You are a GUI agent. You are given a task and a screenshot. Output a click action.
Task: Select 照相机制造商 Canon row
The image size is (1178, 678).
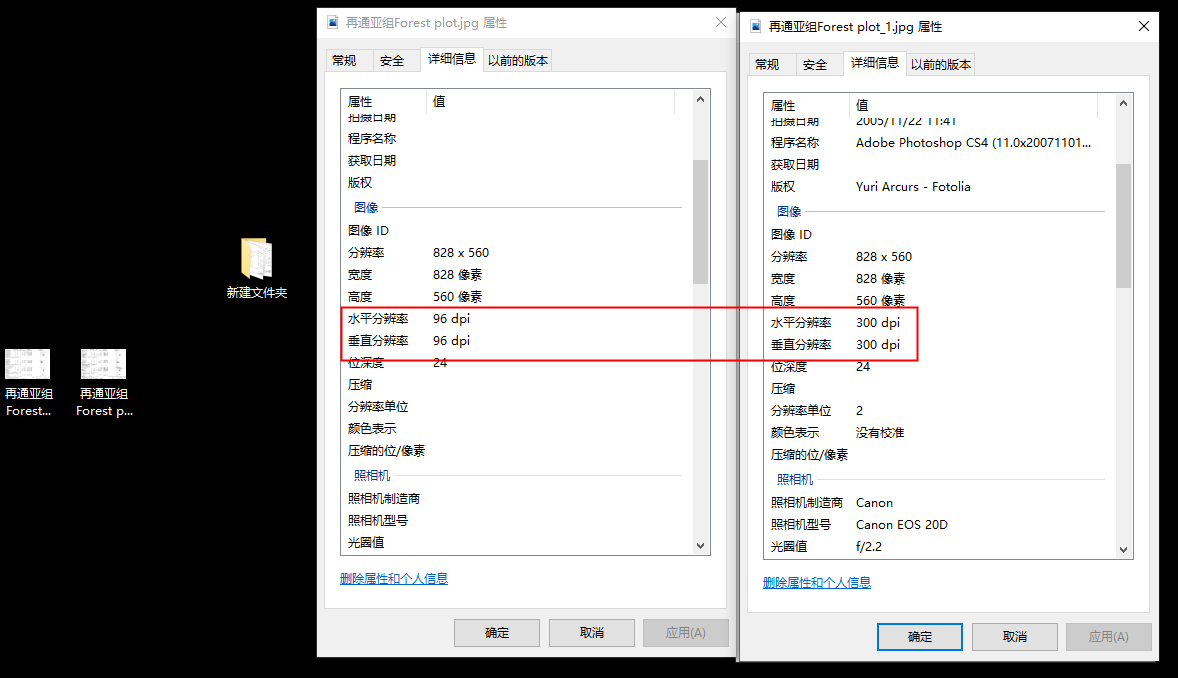pyautogui.click(x=940, y=502)
